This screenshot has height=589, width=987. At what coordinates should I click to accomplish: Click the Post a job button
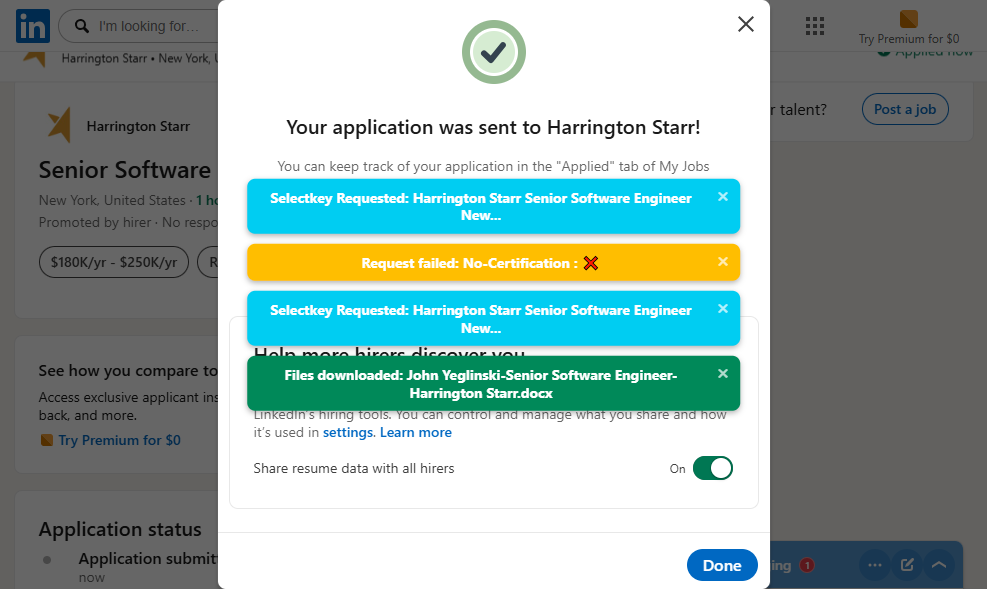point(904,109)
